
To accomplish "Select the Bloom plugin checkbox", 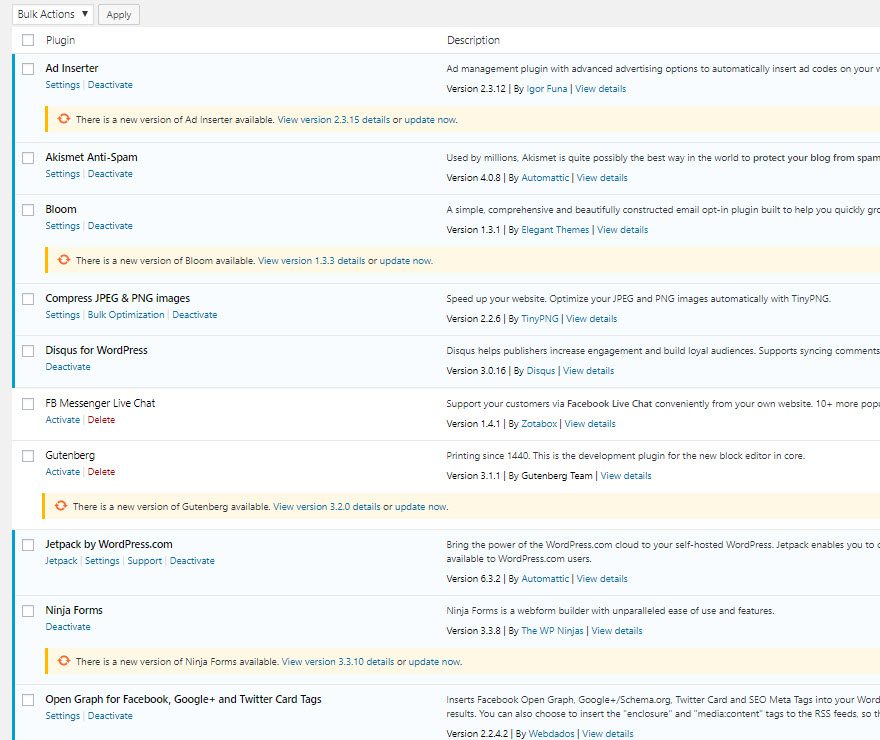I will pyautogui.click(x=28, y=210).
